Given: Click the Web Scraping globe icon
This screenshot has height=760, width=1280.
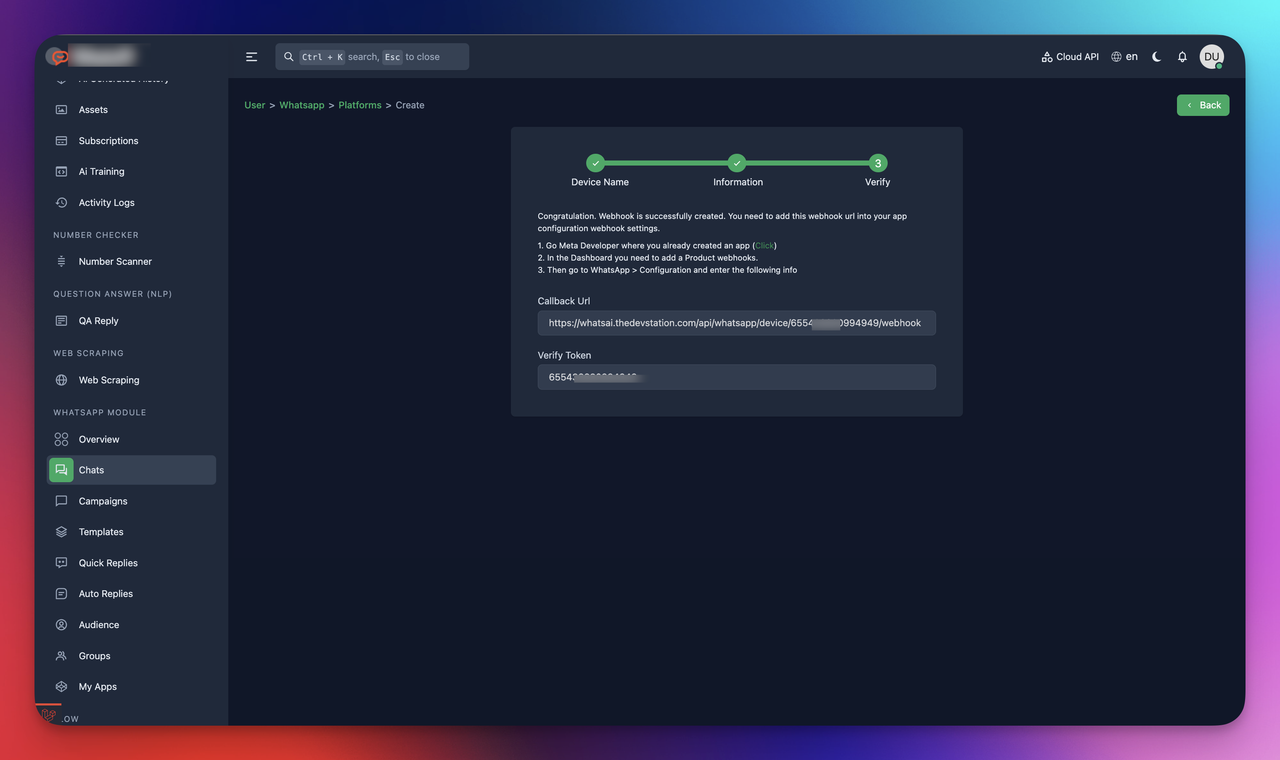Looking at the screenshot, I should coord(61,380).
